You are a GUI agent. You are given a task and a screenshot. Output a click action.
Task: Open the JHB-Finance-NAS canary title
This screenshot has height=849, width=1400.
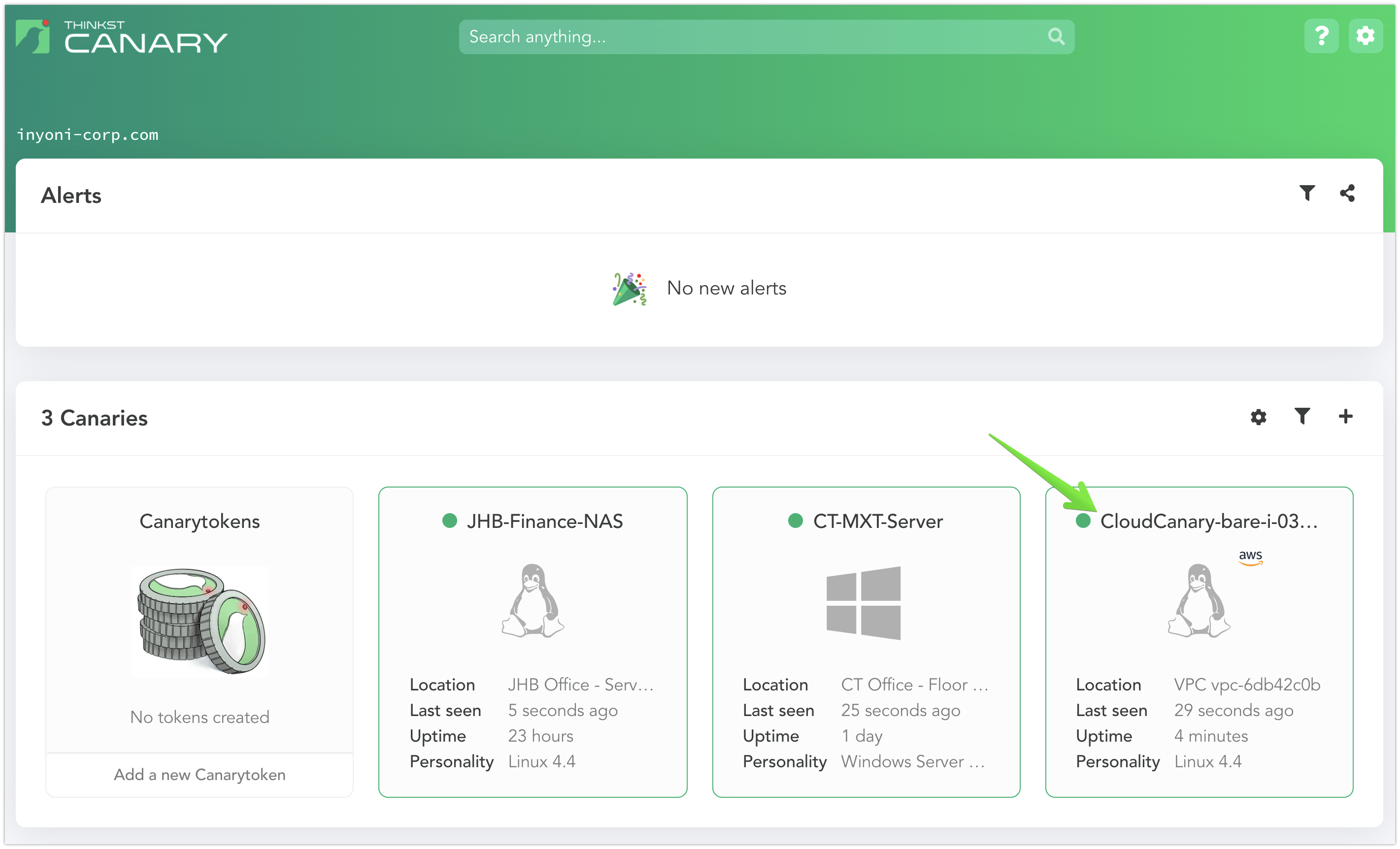pyautogui.click(x=544, y=522)
